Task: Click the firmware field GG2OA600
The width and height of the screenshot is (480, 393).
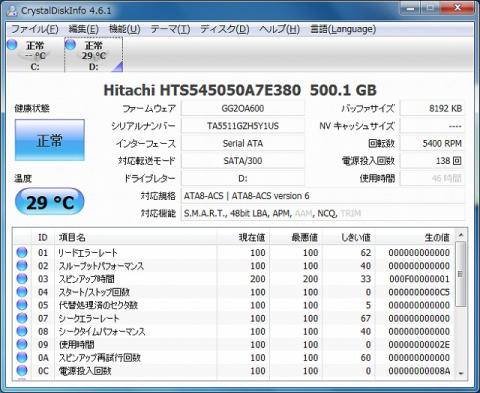Action: point(243,109)
